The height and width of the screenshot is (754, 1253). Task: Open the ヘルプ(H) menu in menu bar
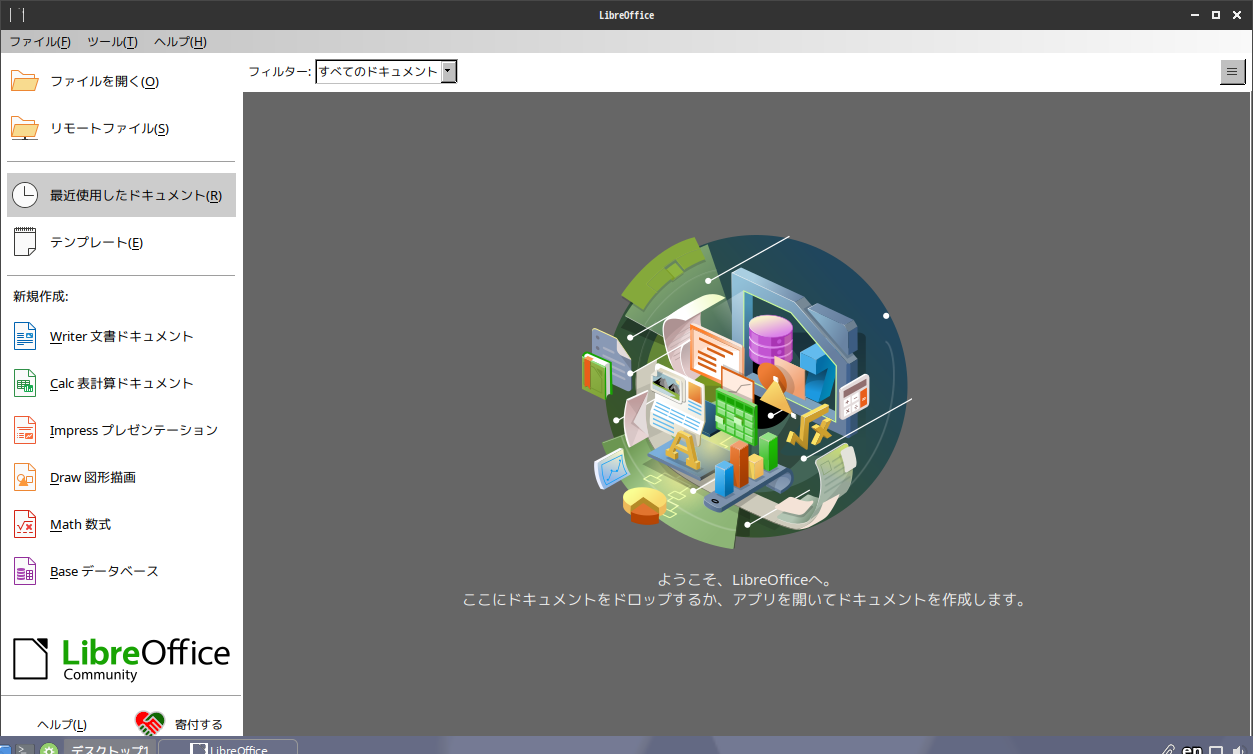click(180, 42)
